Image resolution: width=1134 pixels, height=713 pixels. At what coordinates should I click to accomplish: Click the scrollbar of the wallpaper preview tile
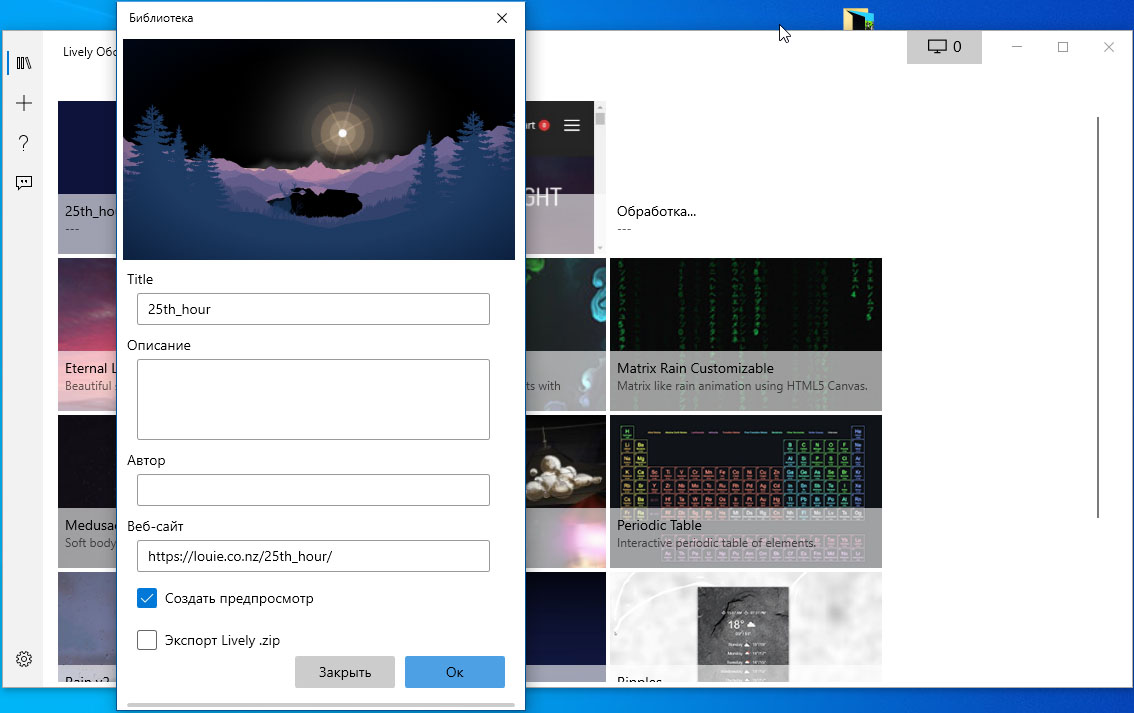600,177
